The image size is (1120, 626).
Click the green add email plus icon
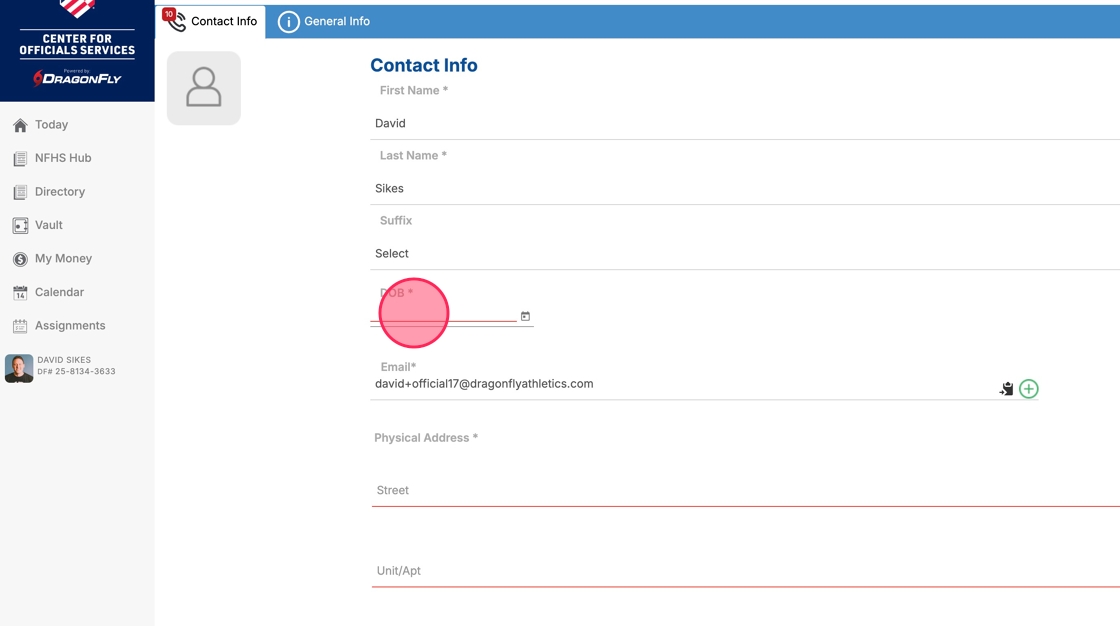pos(1028,389)
